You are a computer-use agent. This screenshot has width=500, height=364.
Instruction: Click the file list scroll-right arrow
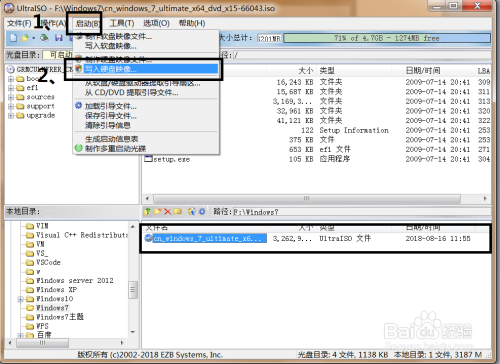point(485,199)
